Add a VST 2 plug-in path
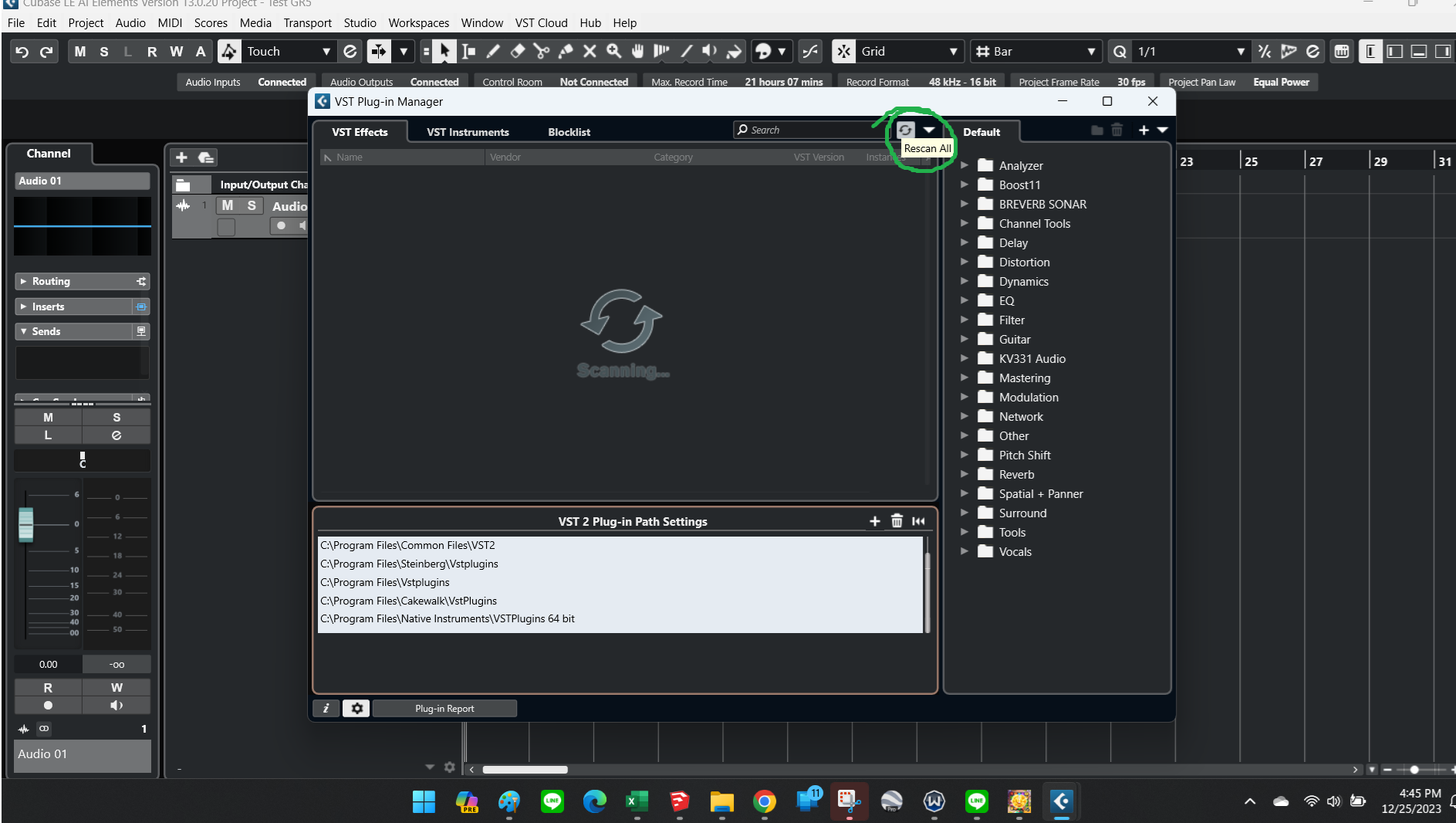The image size is (1456, 823). point(875,522)
